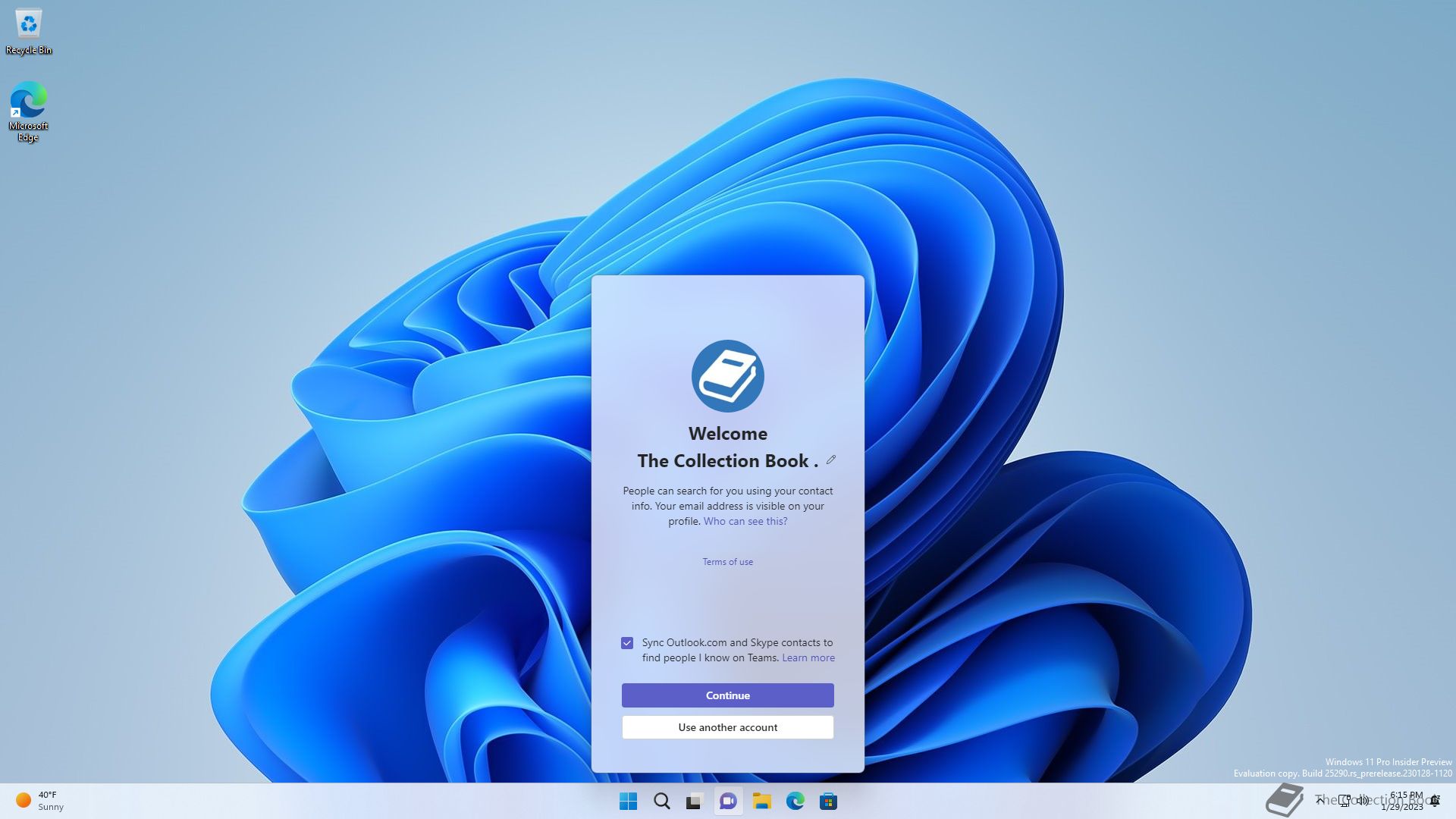Open the Windows Start menu
This screenshot has width=1456, height=819.
coord(628,801)
